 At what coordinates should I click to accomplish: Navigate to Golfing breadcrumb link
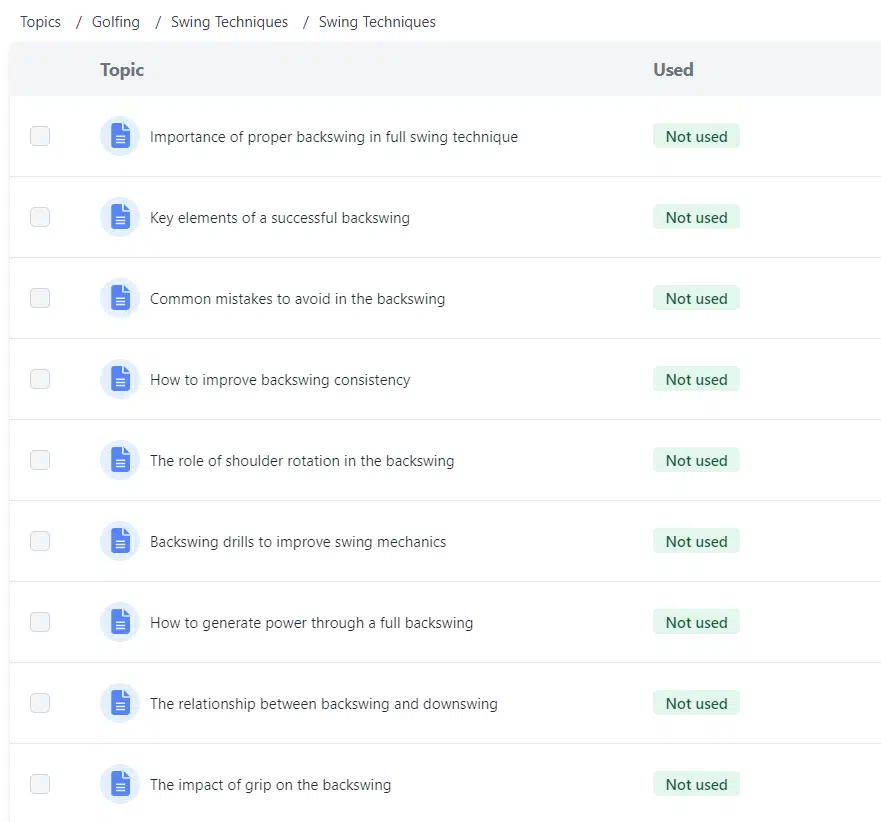click(x=116, y=22)
